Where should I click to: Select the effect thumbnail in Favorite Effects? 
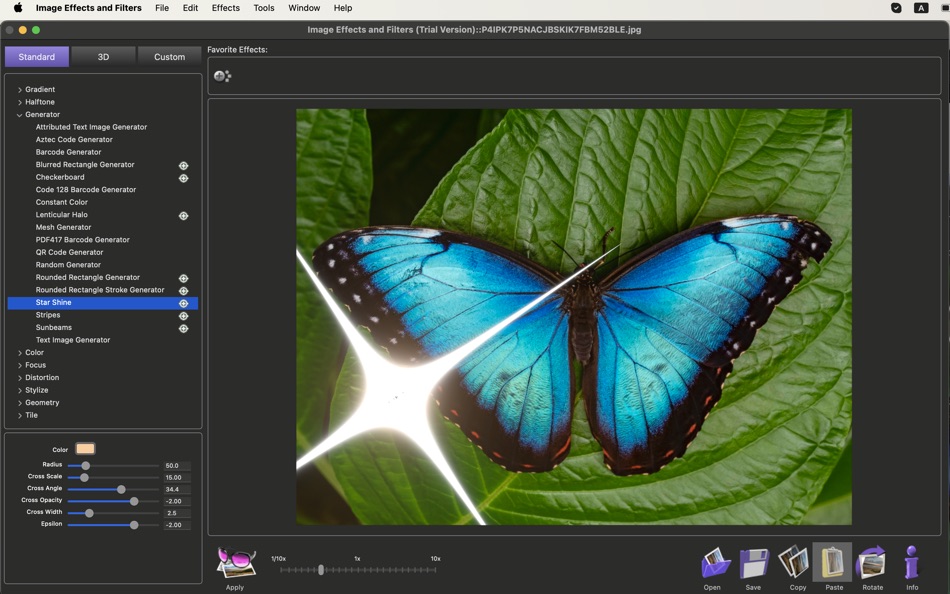(222, 75)
